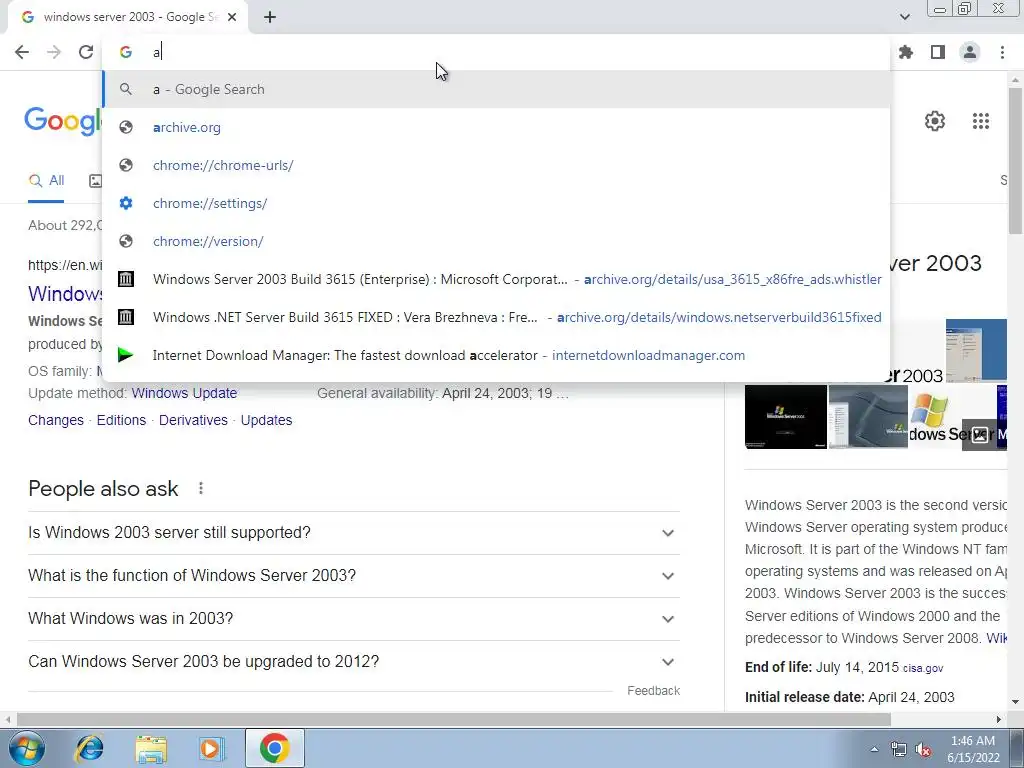Open Windows .NET Server Build 3615 FIXED suggestion
This screenshot has height=768, width=1024.
pyautogui.click(x=496, y=317)
